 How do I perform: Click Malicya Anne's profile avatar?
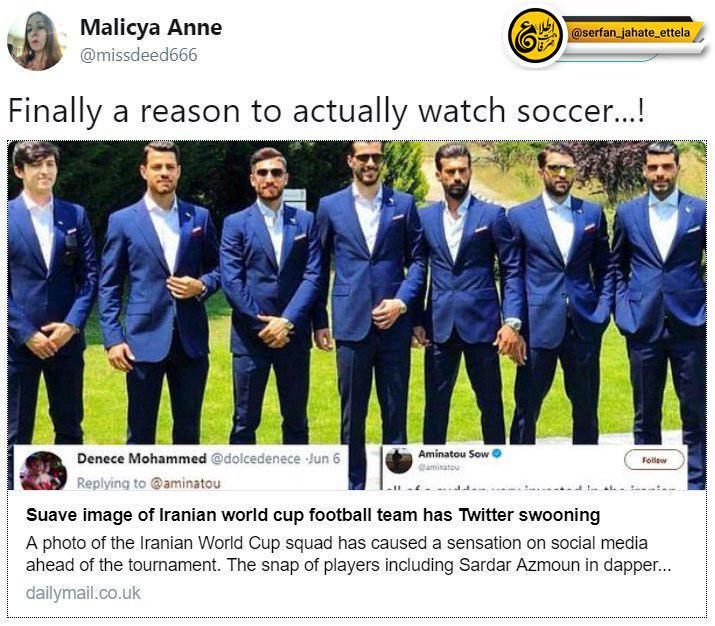[36, 41]
